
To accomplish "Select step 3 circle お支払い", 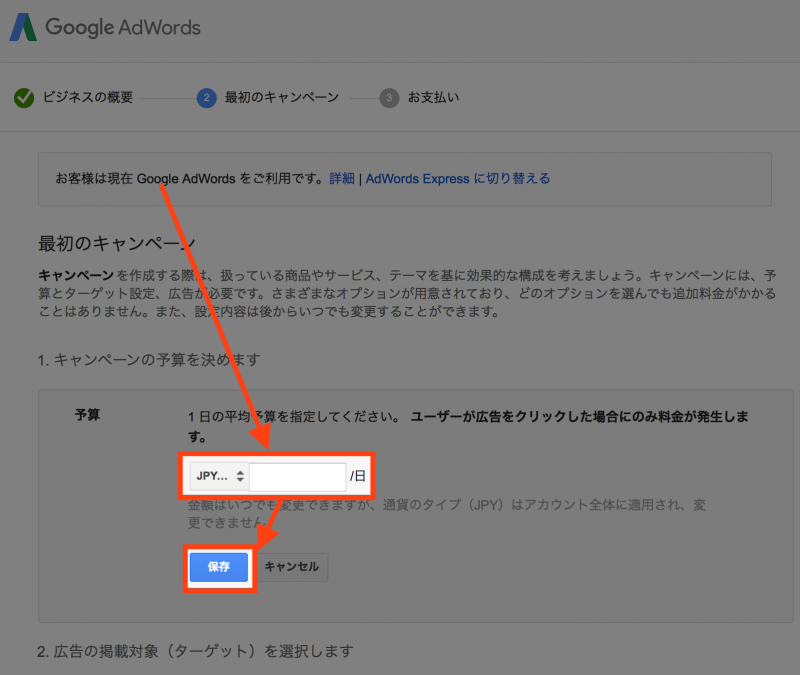I will [389, 98].
